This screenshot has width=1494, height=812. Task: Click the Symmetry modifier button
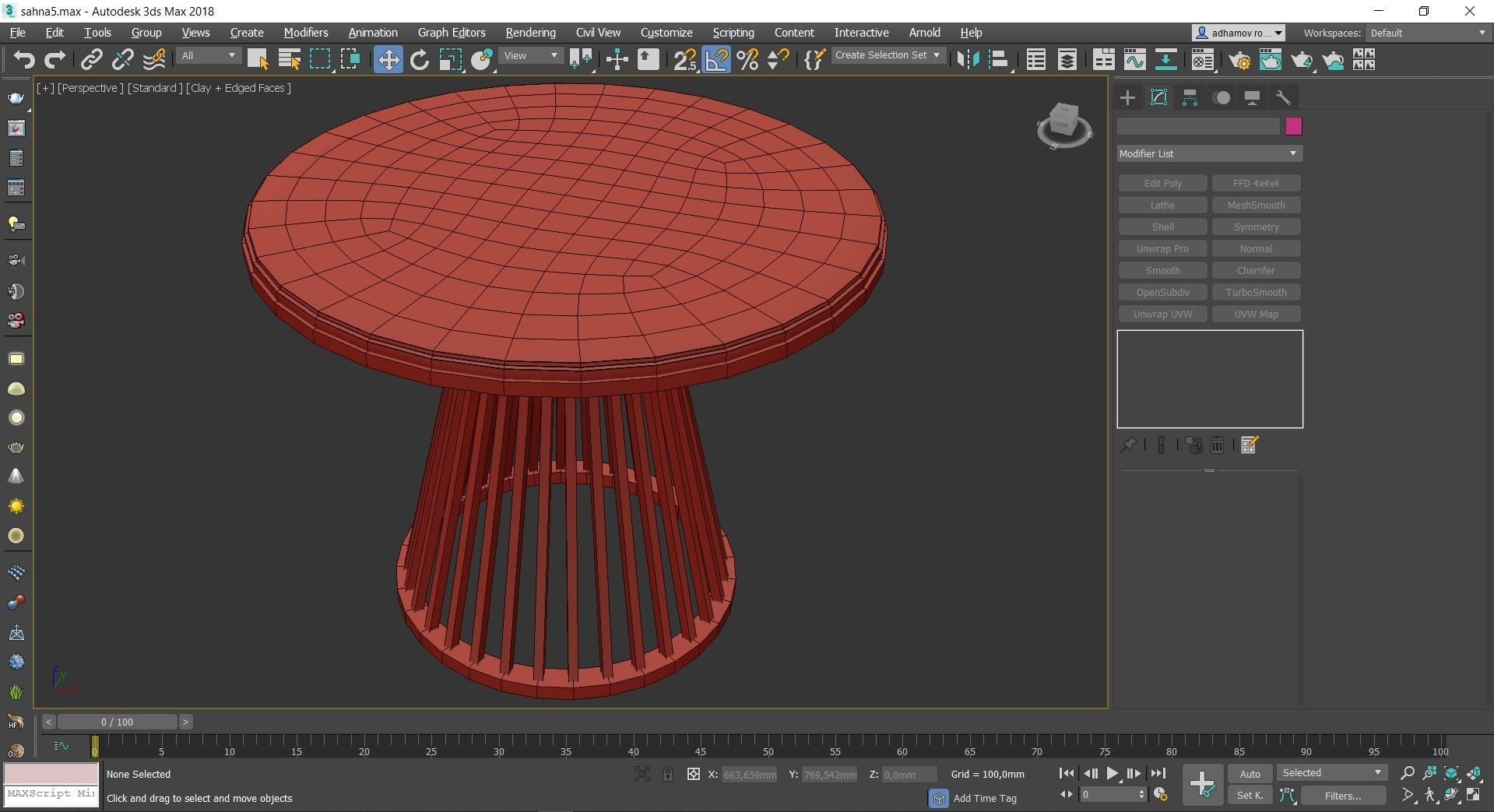point(1256,227)
